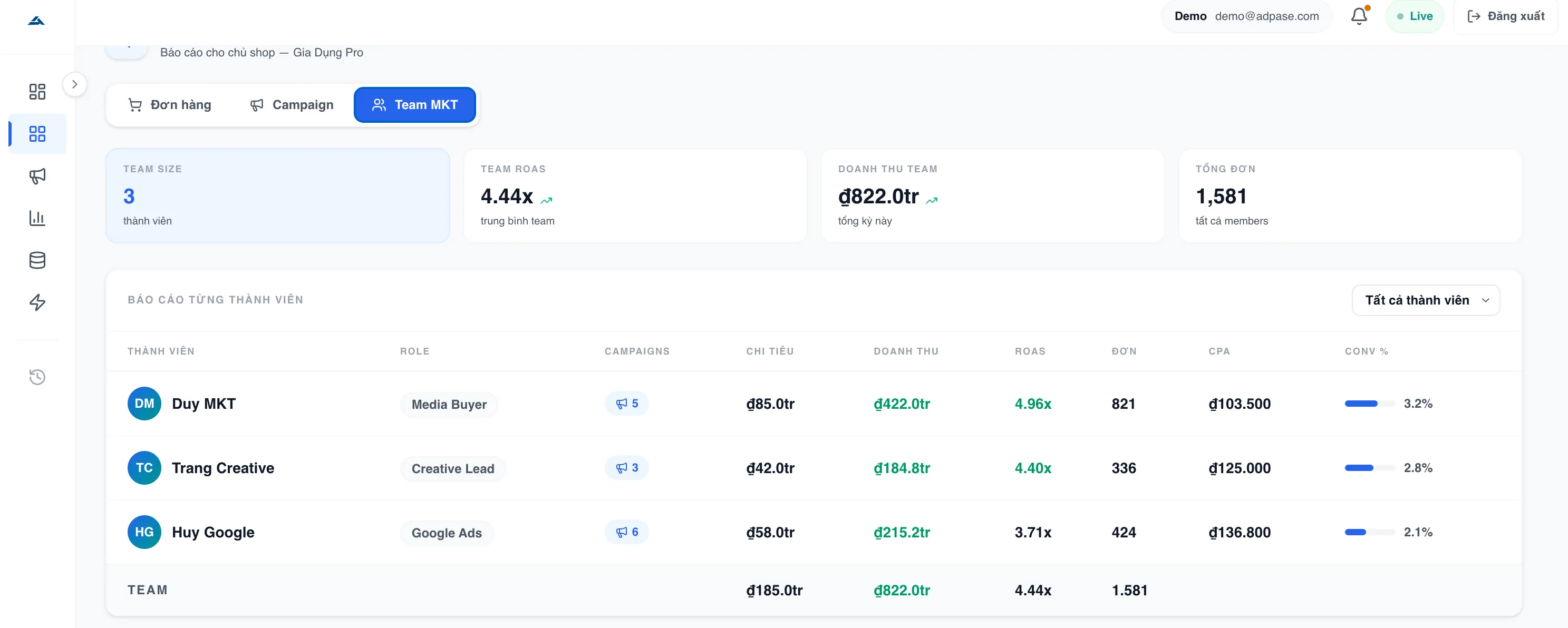Click the Trang Creative member name
The image size is (1568, 628).
pyautogui.click(x=223, y=468)
